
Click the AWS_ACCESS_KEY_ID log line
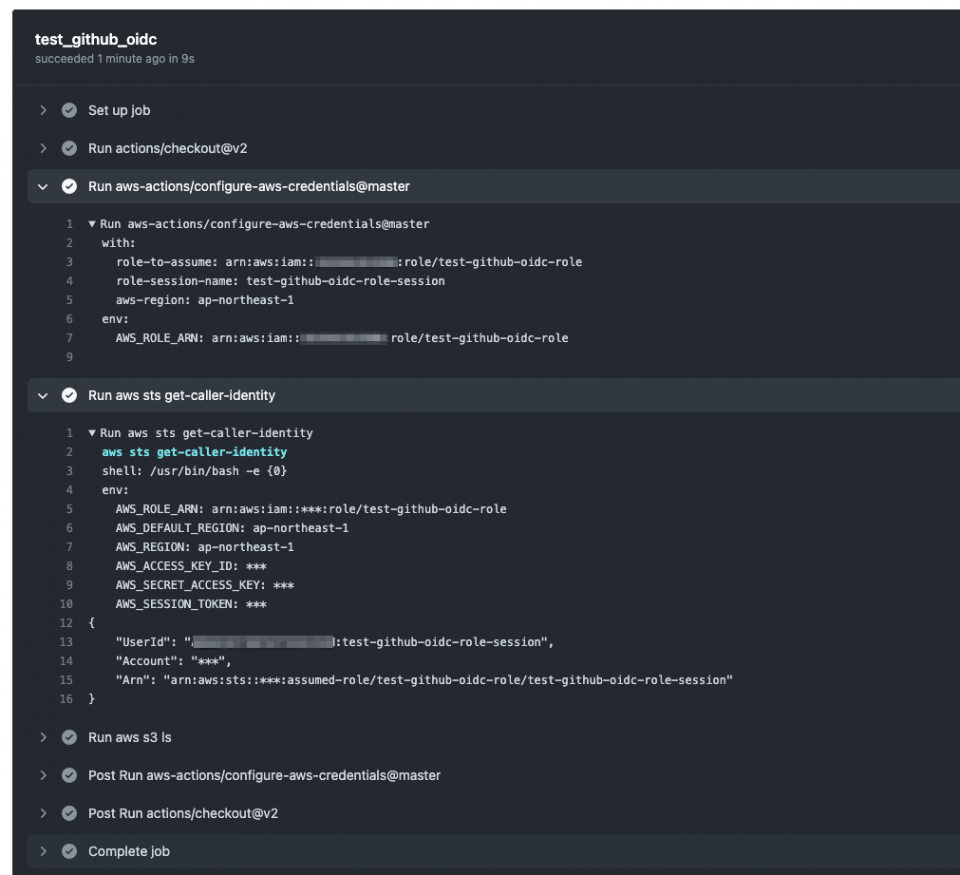(x=191, y=566)
